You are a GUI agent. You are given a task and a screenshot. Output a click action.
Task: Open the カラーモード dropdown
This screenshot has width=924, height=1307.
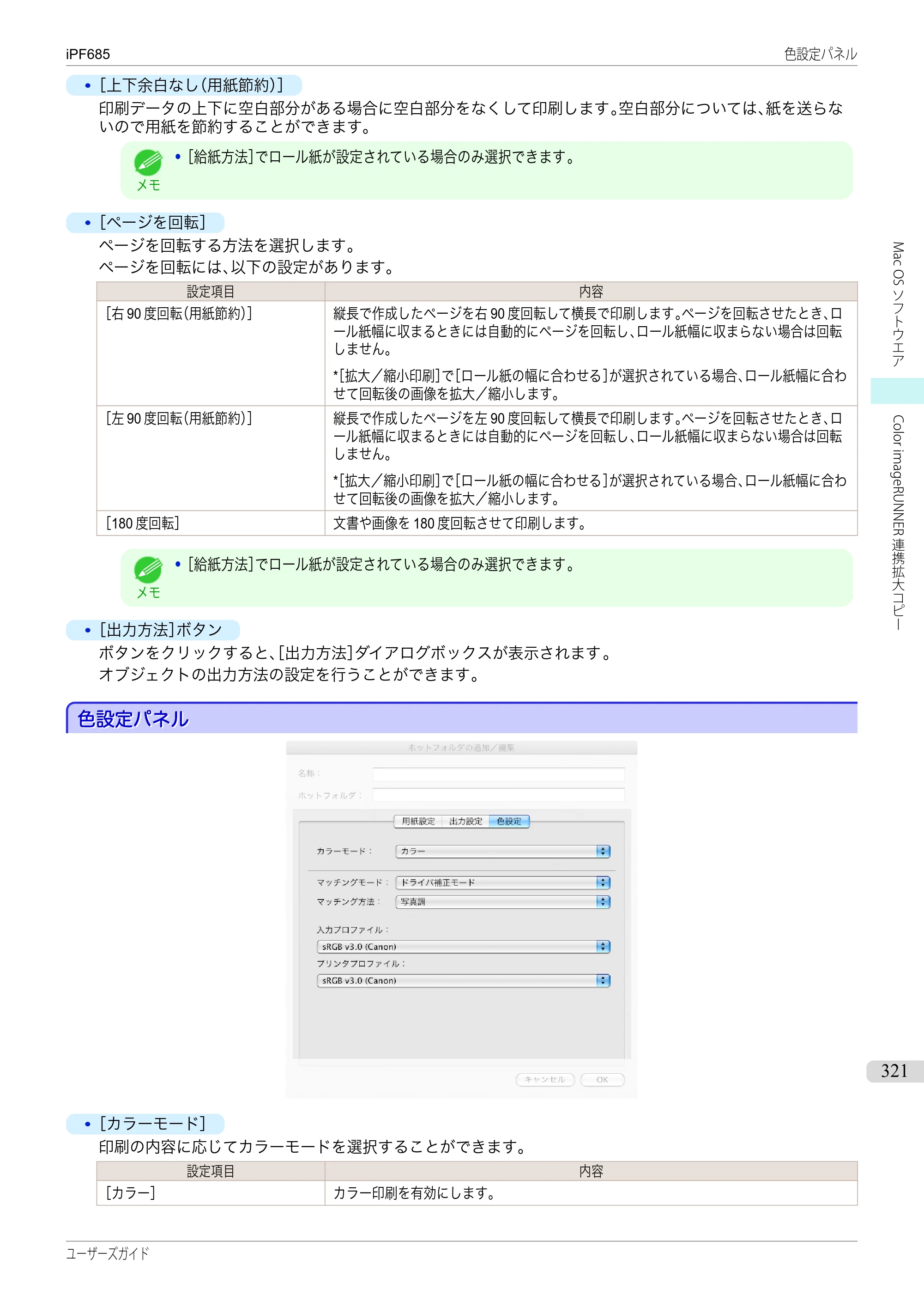[x=502, y=851]
